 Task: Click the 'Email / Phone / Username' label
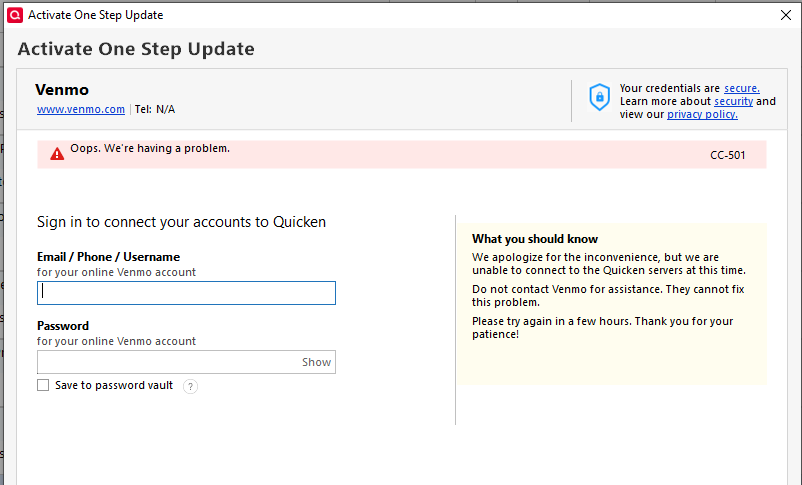tap(108, 257)
